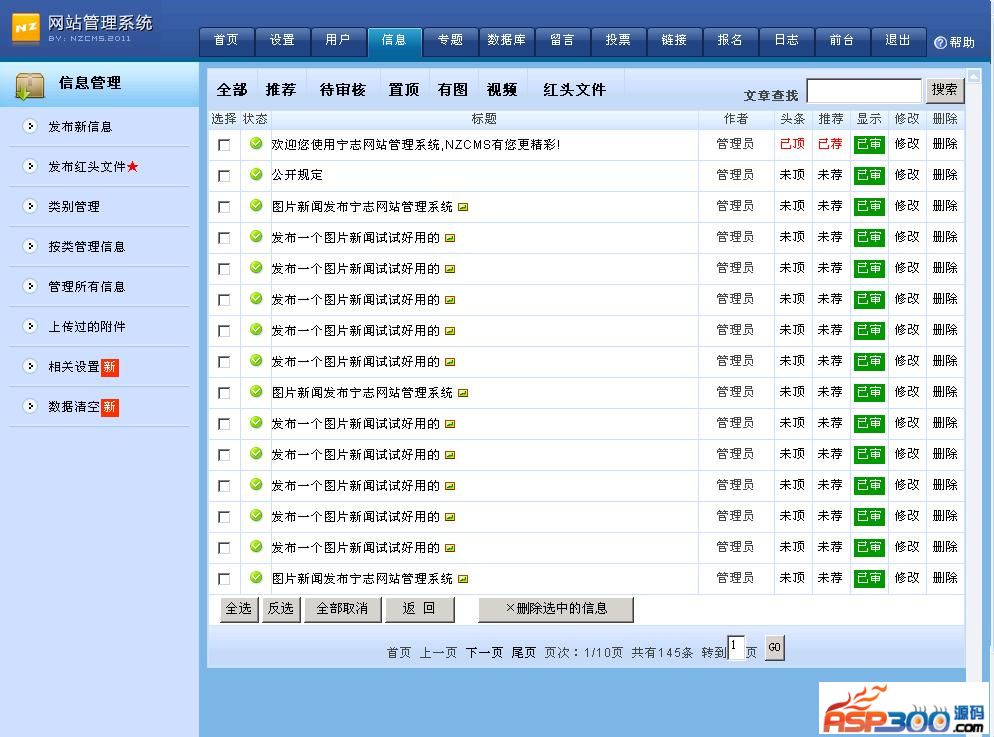Open the 日志 navigation tab
The image size is (994, 737).
click(786, 41)
